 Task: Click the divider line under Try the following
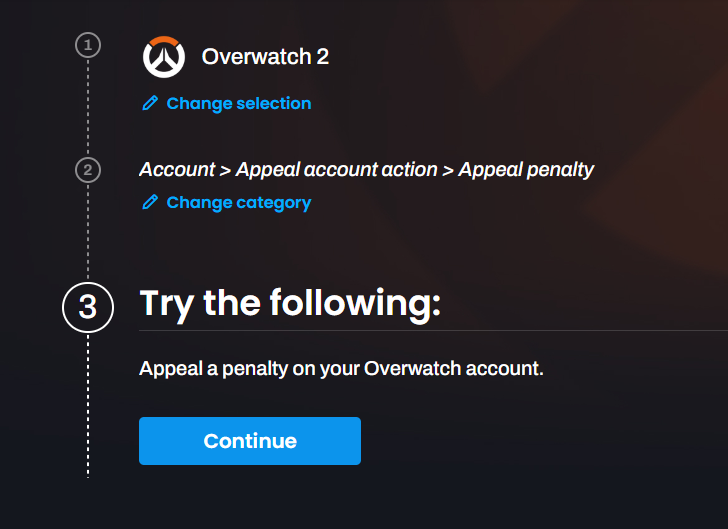tap(433, 331)
